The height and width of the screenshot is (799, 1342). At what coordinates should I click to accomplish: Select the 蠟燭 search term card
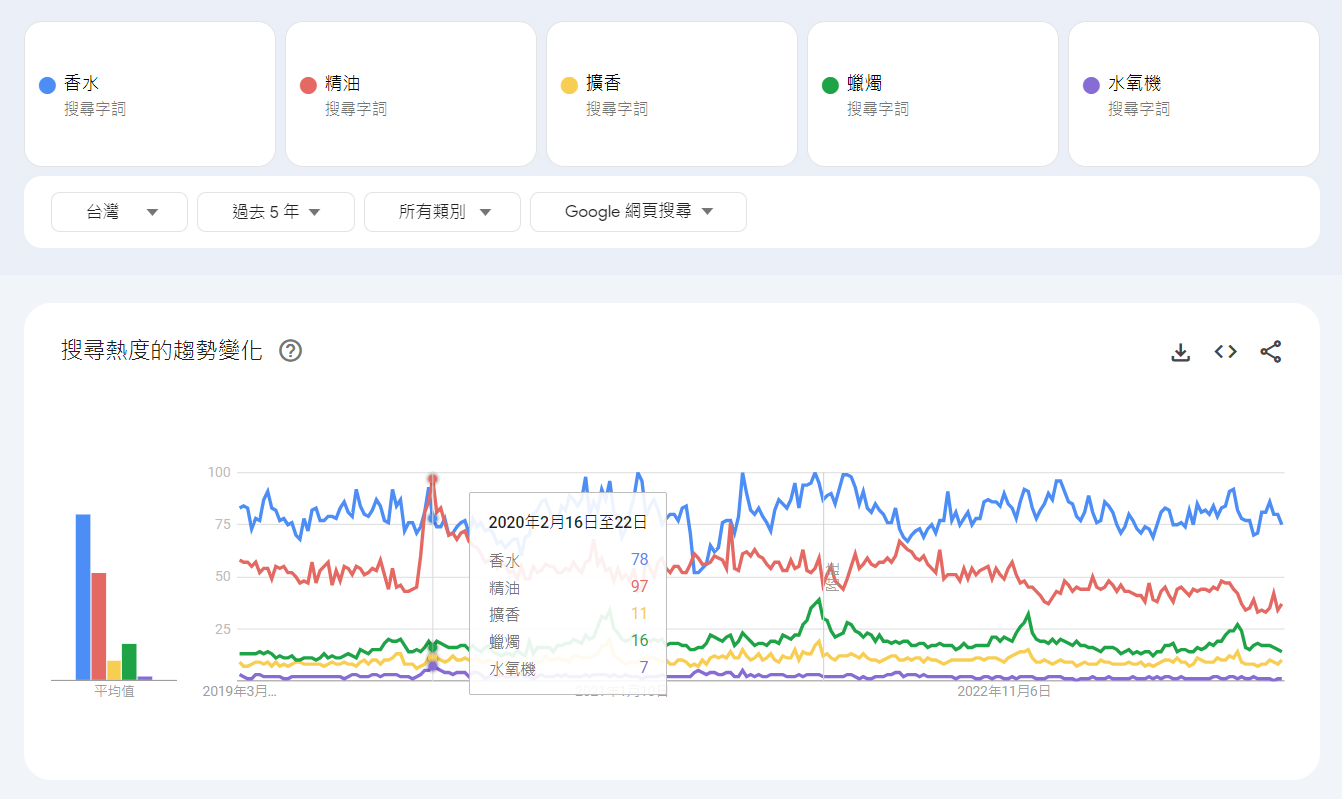point(933,94)
